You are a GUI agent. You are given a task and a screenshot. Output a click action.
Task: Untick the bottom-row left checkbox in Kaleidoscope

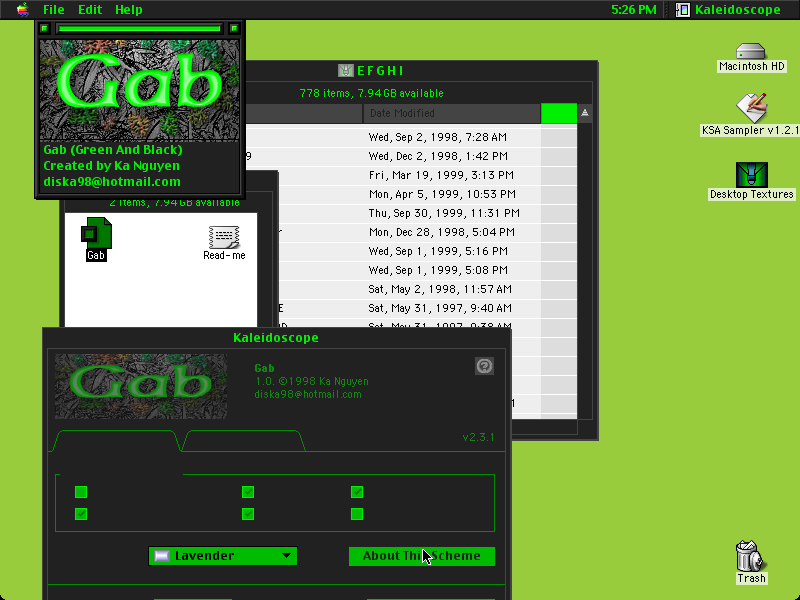tap(81, 514)
